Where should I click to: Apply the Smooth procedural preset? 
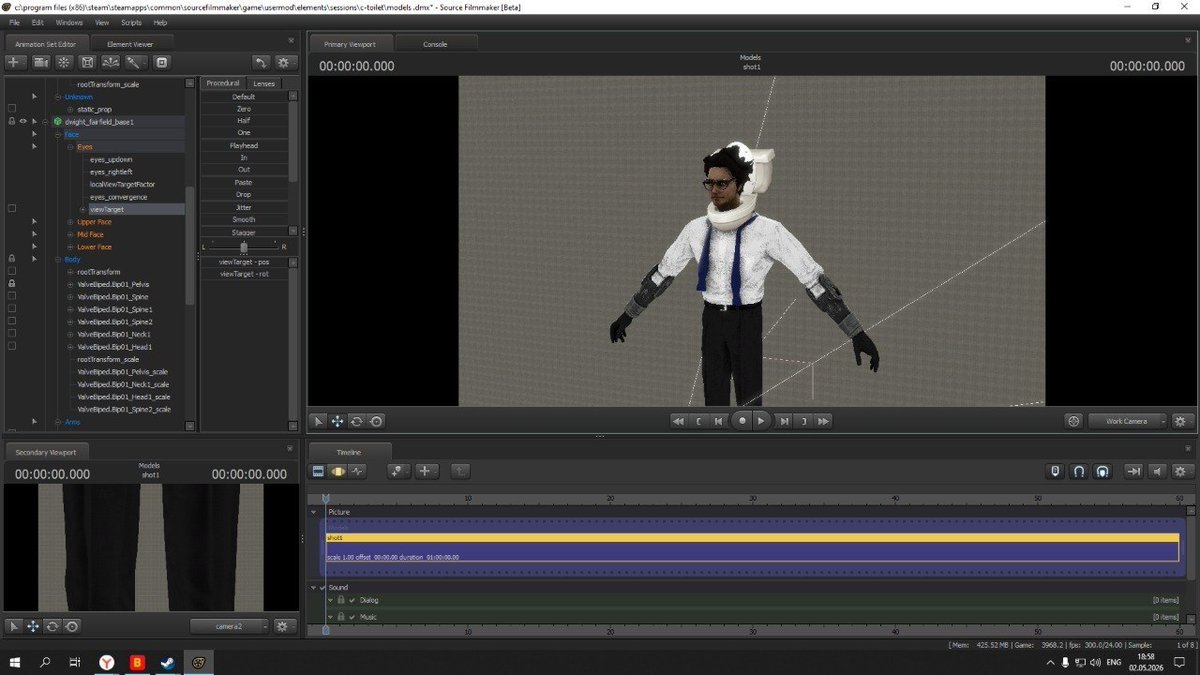(244, 219)
